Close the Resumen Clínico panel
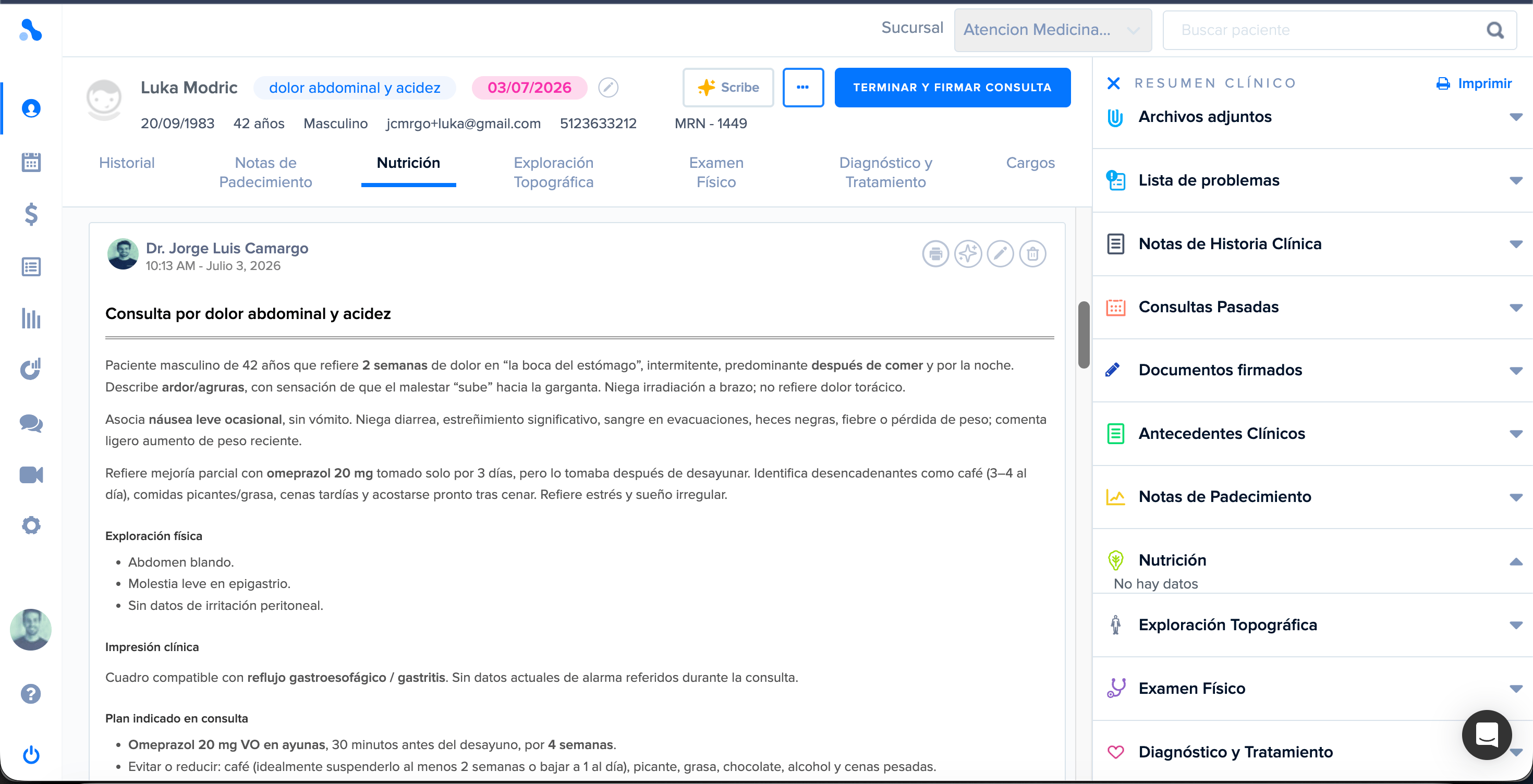1533x784 pixels. [1113, 83]
